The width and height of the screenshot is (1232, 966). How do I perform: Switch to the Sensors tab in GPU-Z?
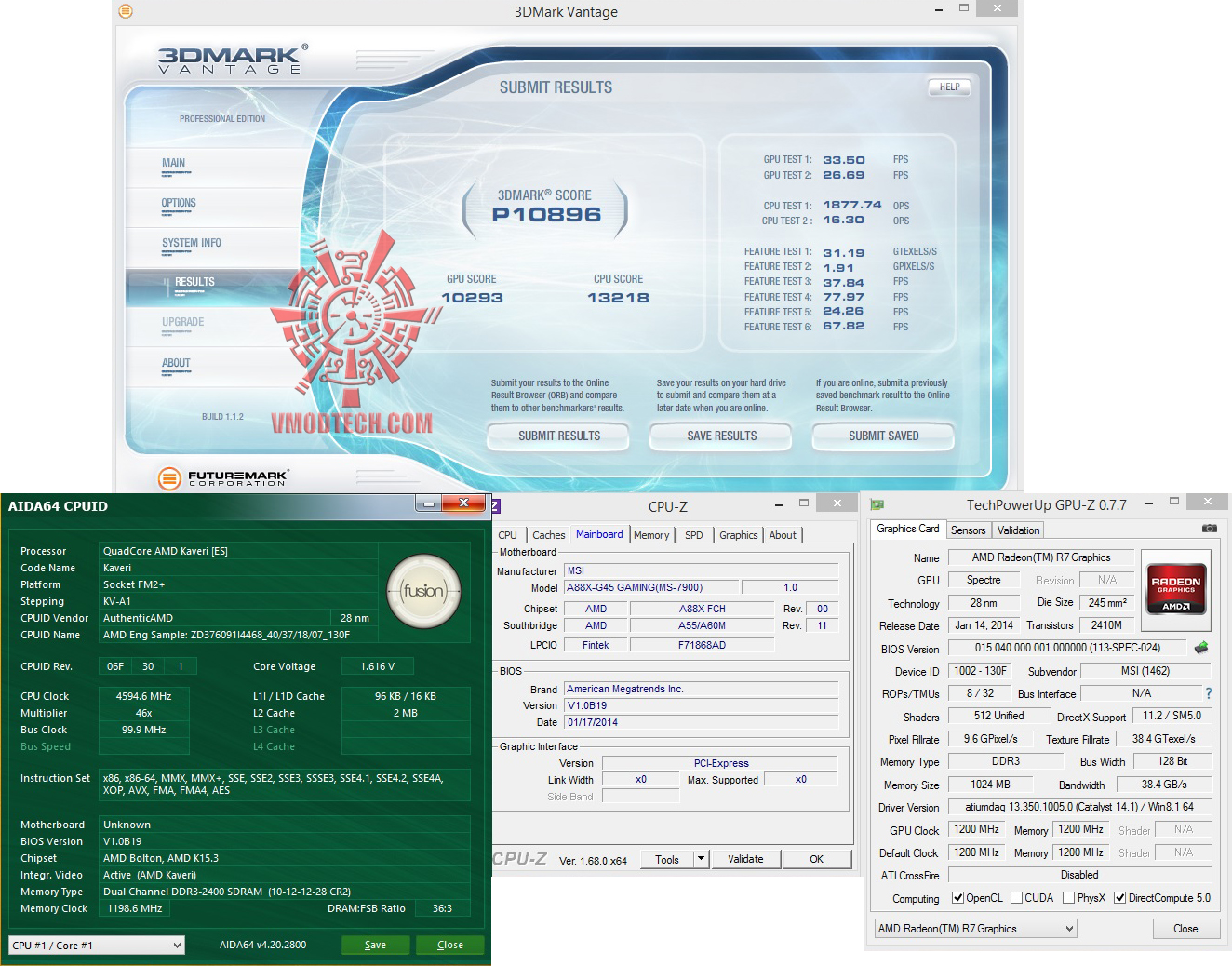click(968, 530)
